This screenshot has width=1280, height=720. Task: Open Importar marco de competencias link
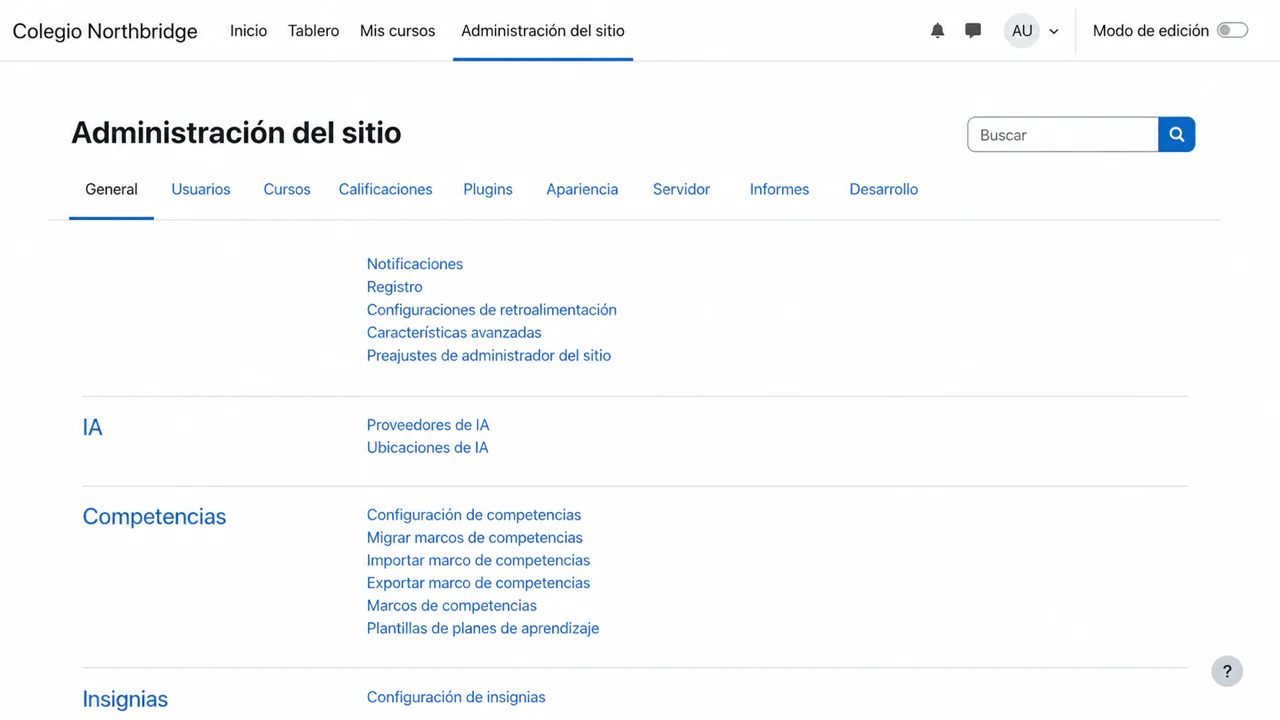pos(479,561)
